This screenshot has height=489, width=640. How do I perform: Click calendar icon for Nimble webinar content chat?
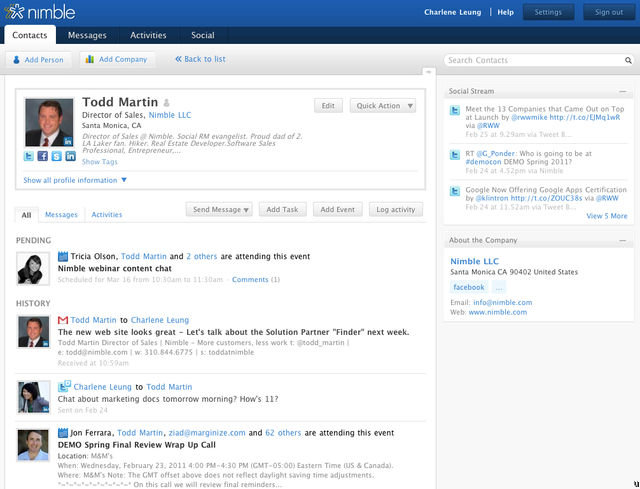(62, 256)
